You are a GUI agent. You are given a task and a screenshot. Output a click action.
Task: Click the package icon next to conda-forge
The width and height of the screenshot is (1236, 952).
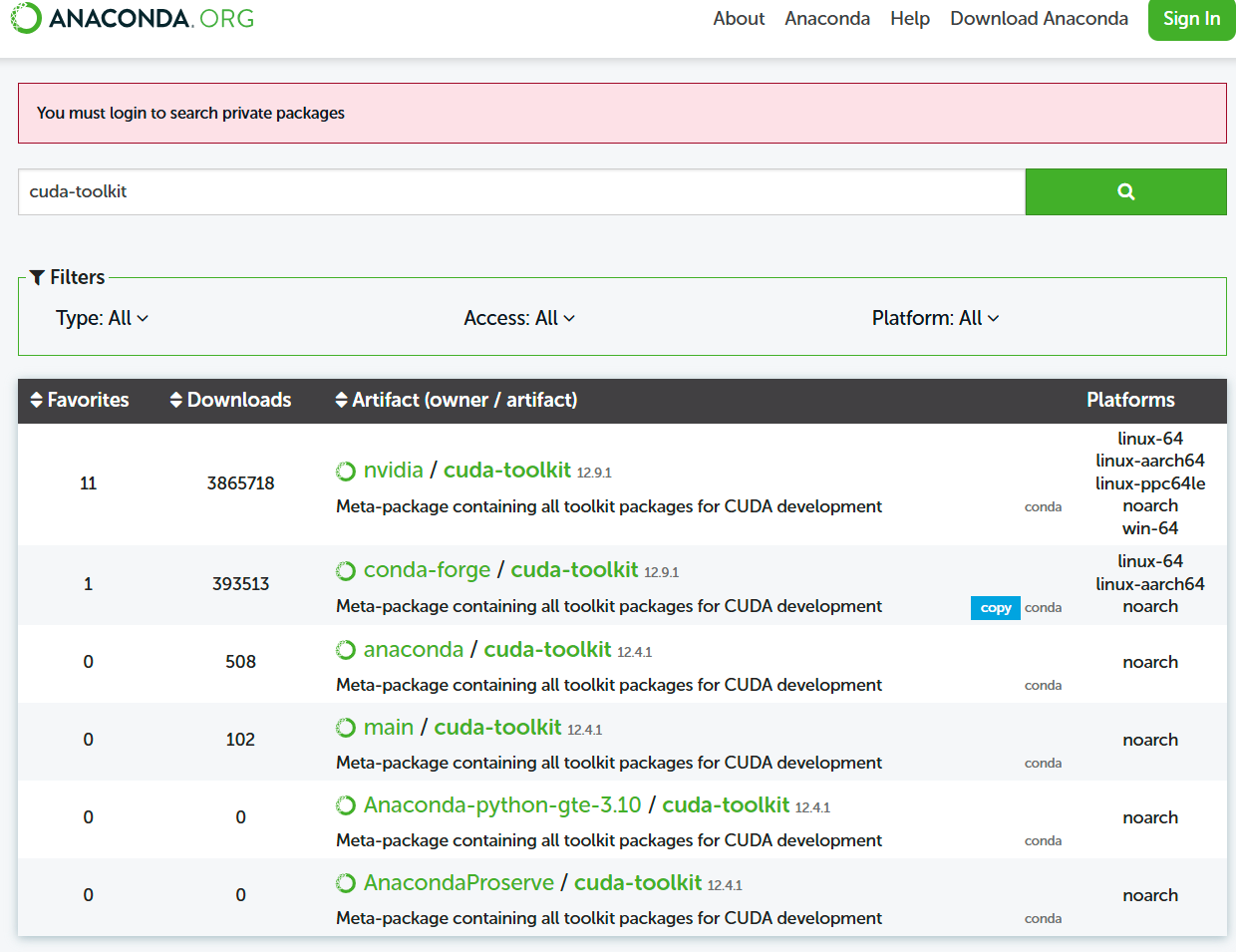click(346, 570)
